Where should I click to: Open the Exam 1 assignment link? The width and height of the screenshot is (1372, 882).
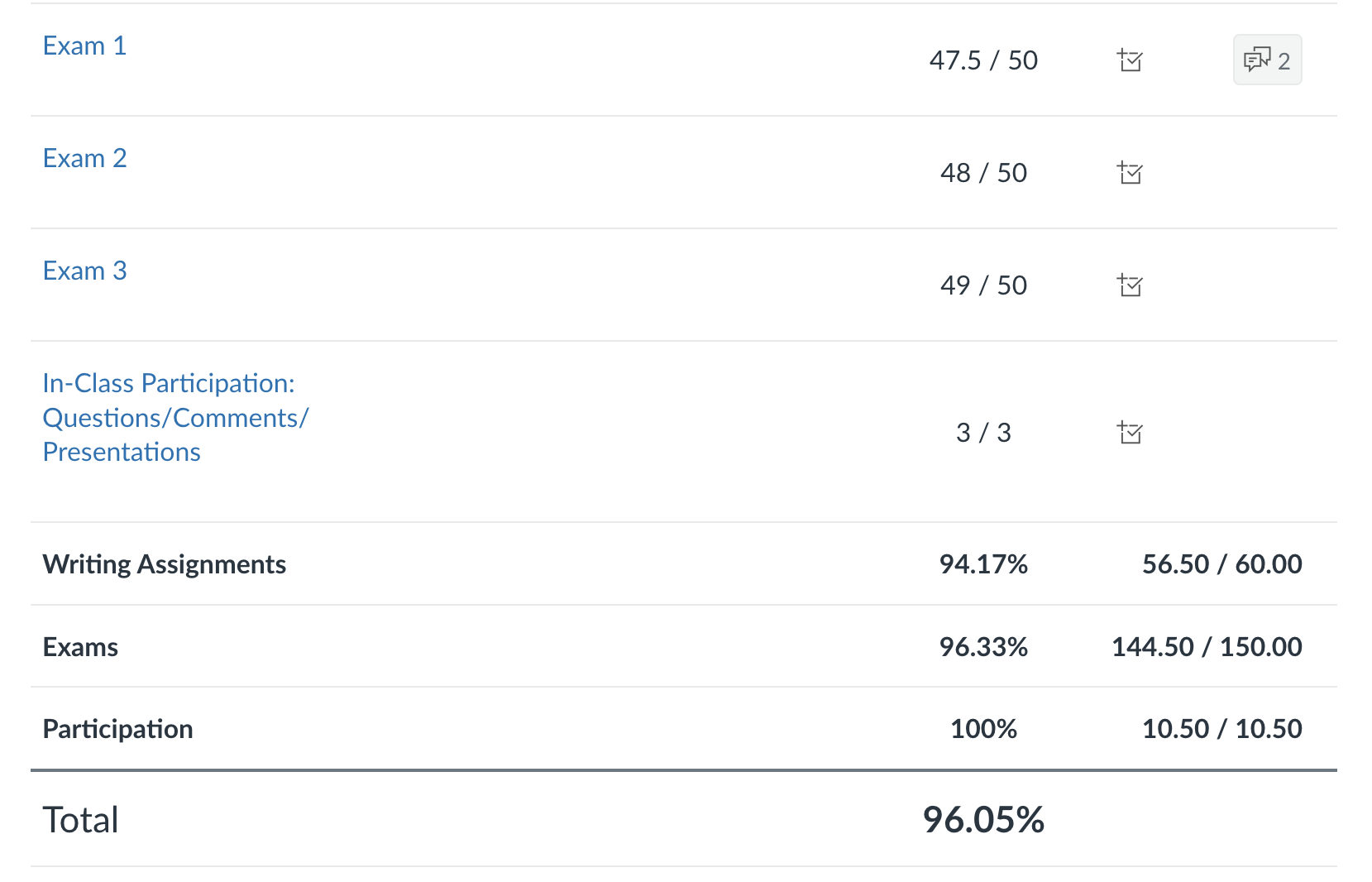pos(84,46)
